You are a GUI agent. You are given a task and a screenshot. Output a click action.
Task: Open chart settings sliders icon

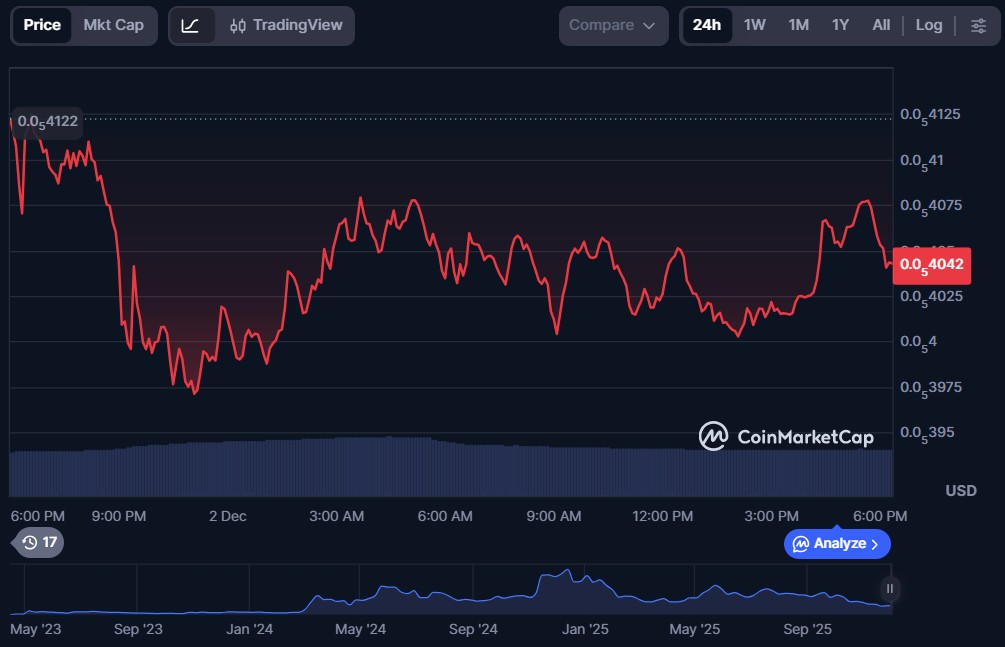[x=978, y=25]
